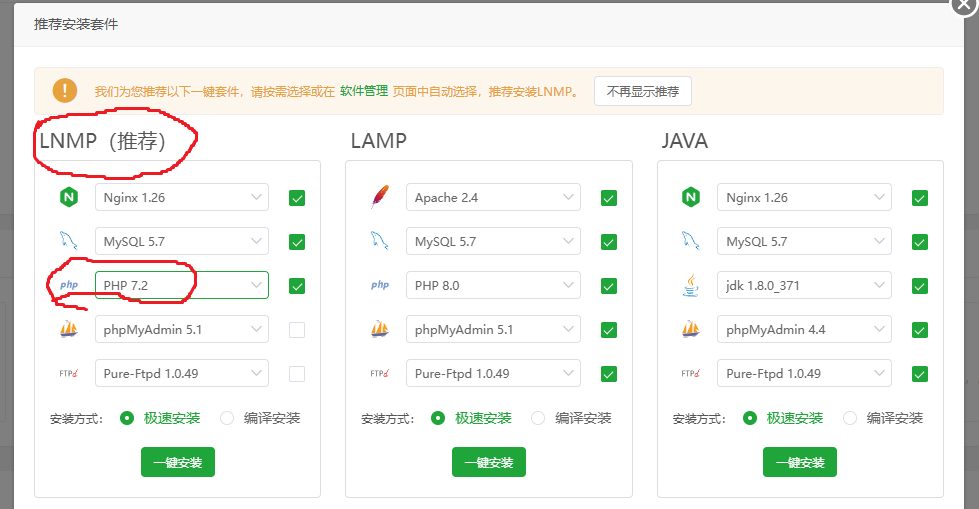Click the phpMyAdmin sailboat icon in JAVA panel
The image size is (979, 509).
pos(691,329)
